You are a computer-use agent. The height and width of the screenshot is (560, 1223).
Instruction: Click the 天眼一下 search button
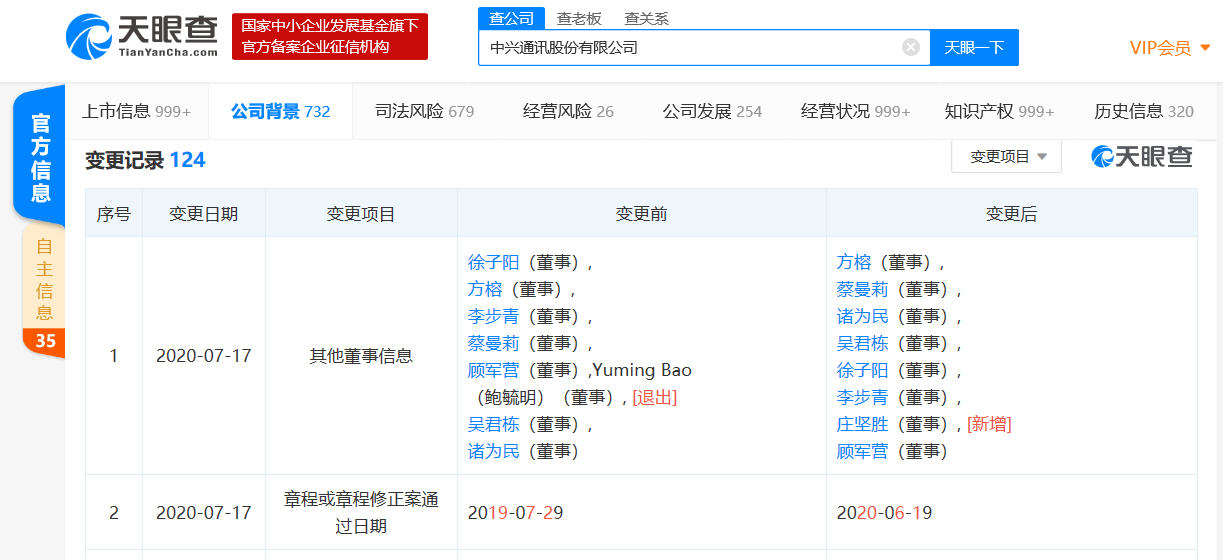(x=974, y=47)
